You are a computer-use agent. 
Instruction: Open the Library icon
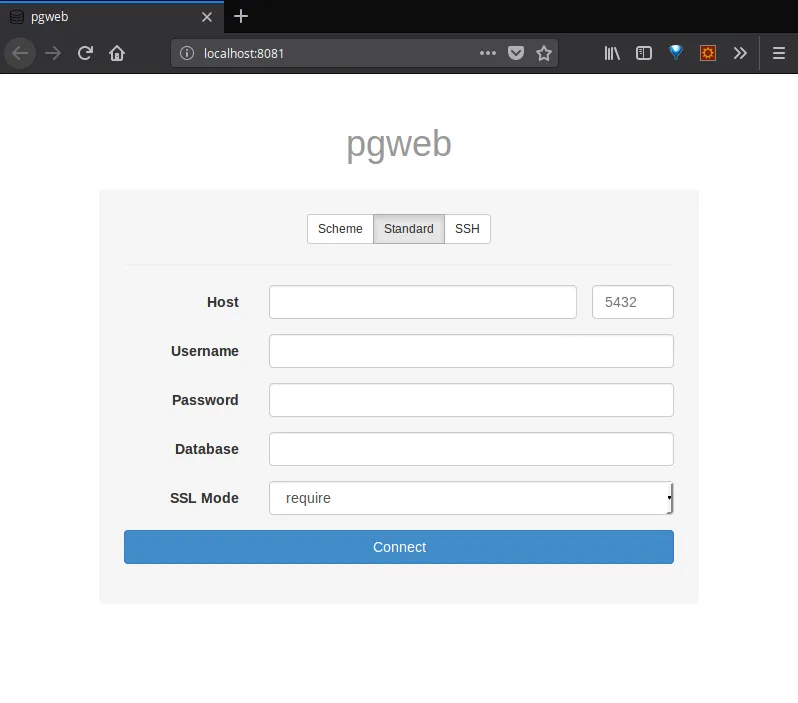point(612,53)
